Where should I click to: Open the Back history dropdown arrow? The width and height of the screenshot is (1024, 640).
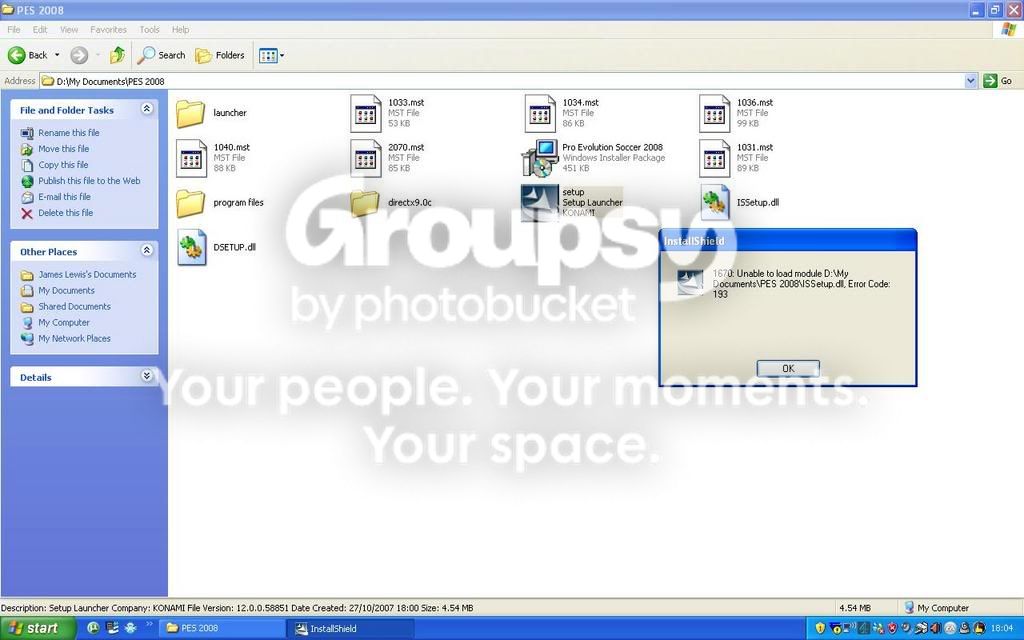click(57, 56)
